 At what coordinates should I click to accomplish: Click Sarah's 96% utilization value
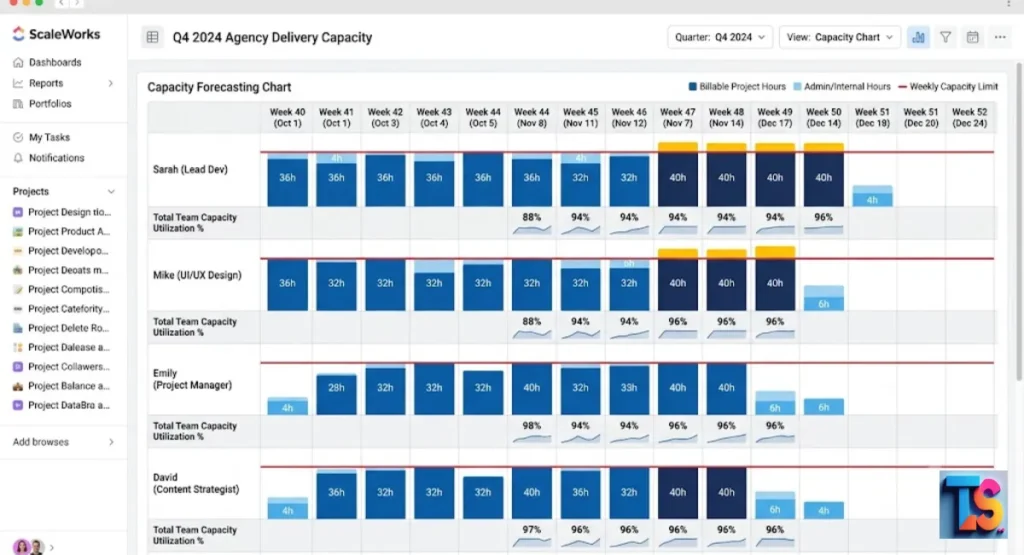pyautogui.click(x=824, y=217)
